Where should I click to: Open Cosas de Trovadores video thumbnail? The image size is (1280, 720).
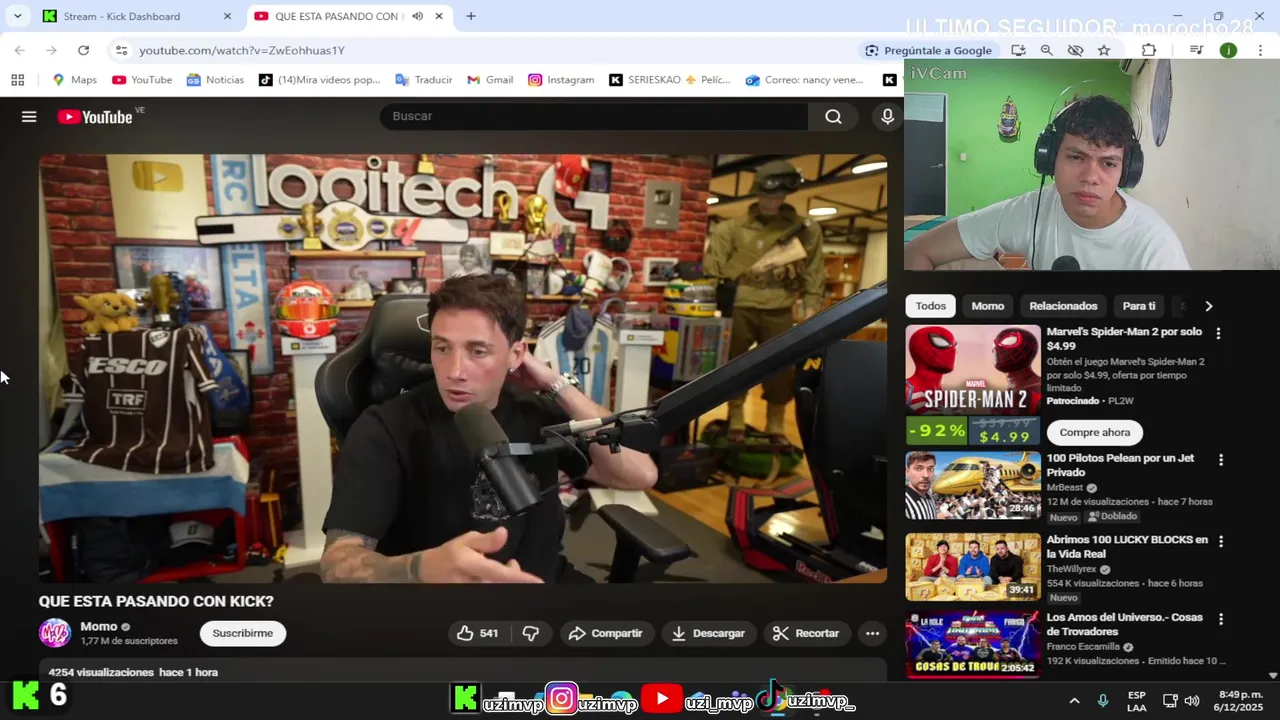pyautogui.click(x=973, y=644)
